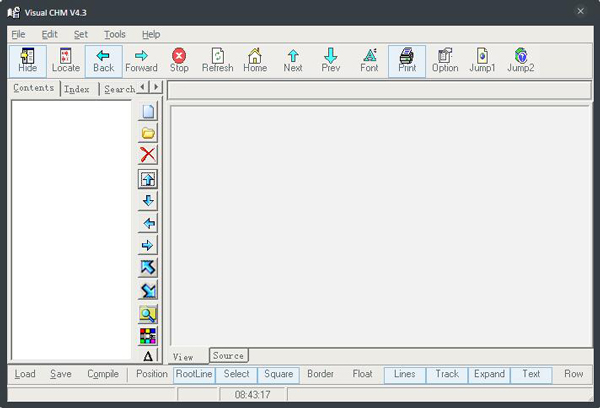The image size is (600, 408).
Task: Toggle the Track option
Action: 447,375
